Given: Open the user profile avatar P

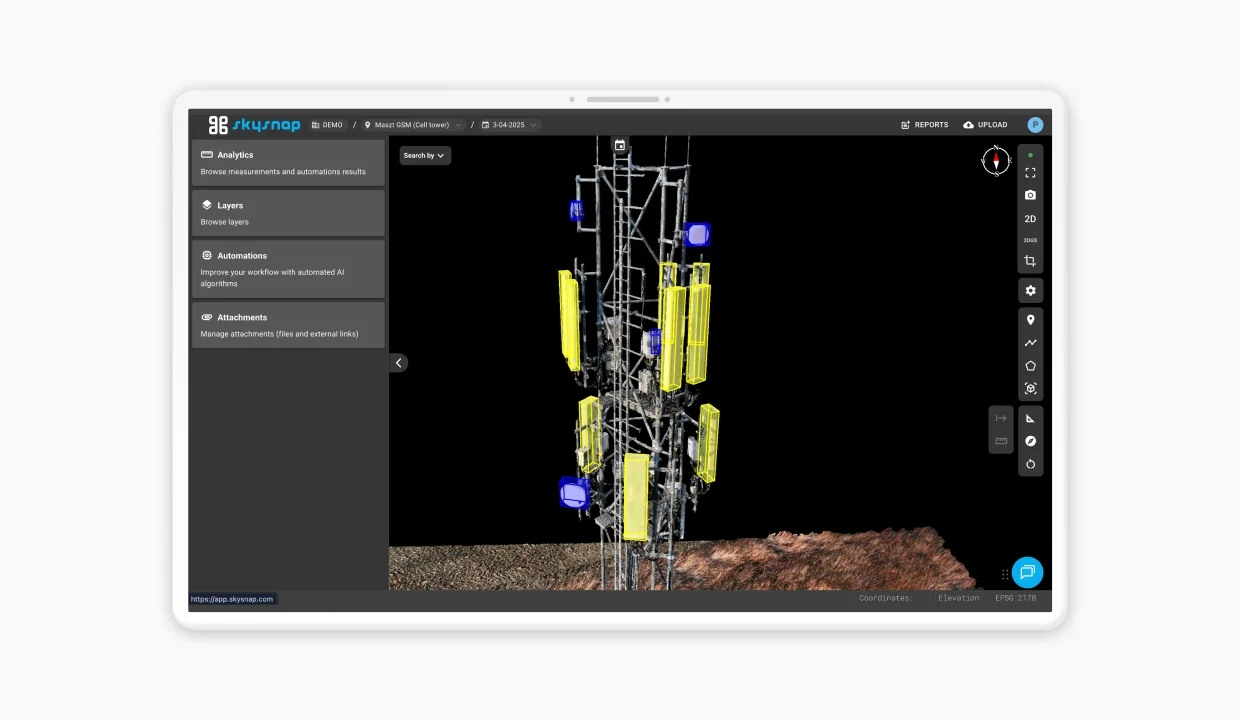Looking at the screenshot, I should click(1035, 125).
